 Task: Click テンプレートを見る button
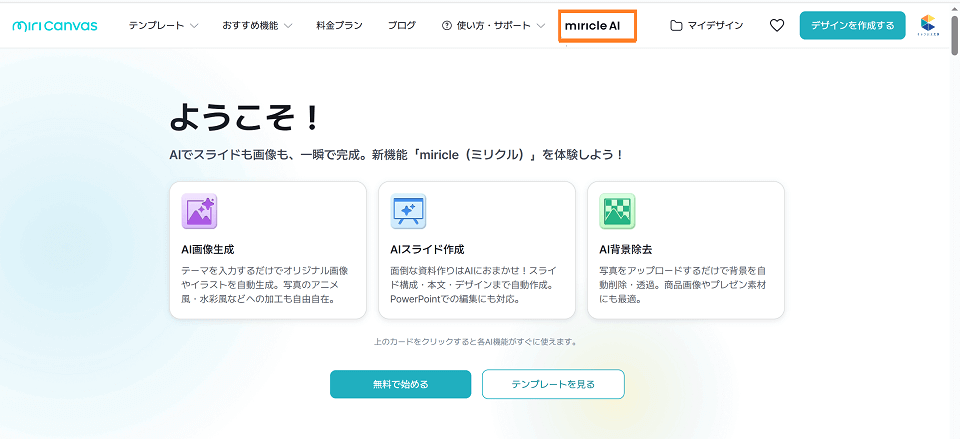553,384
